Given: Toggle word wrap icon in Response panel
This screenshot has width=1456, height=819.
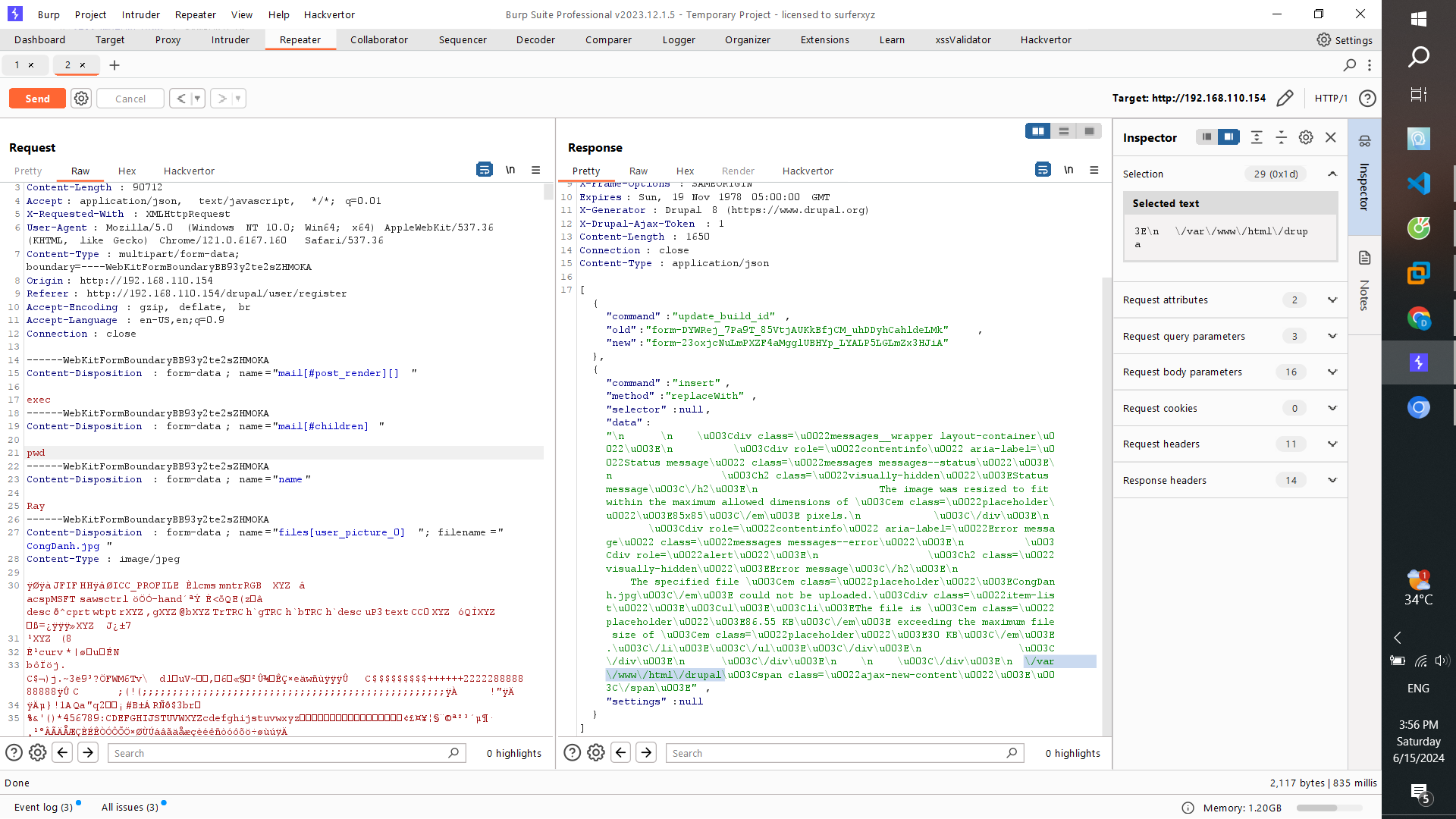Looking at the screenshot, I should click(1043, 170).
